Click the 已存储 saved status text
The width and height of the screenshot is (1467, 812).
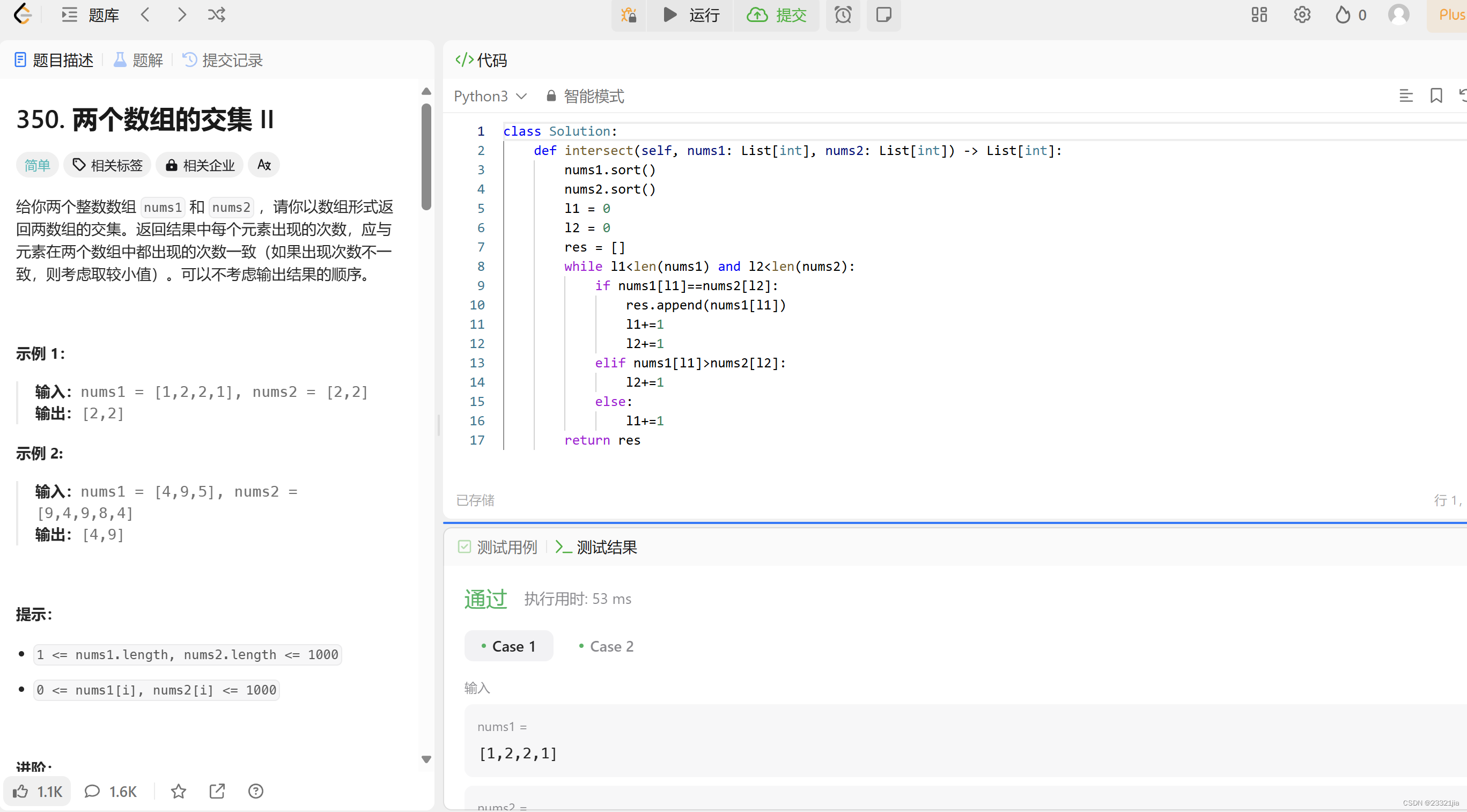coord(475,500)
